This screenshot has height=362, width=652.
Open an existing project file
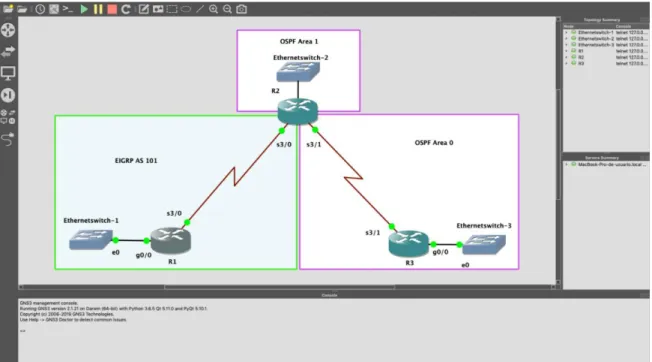pyautogui.click(x=22, y=9)
